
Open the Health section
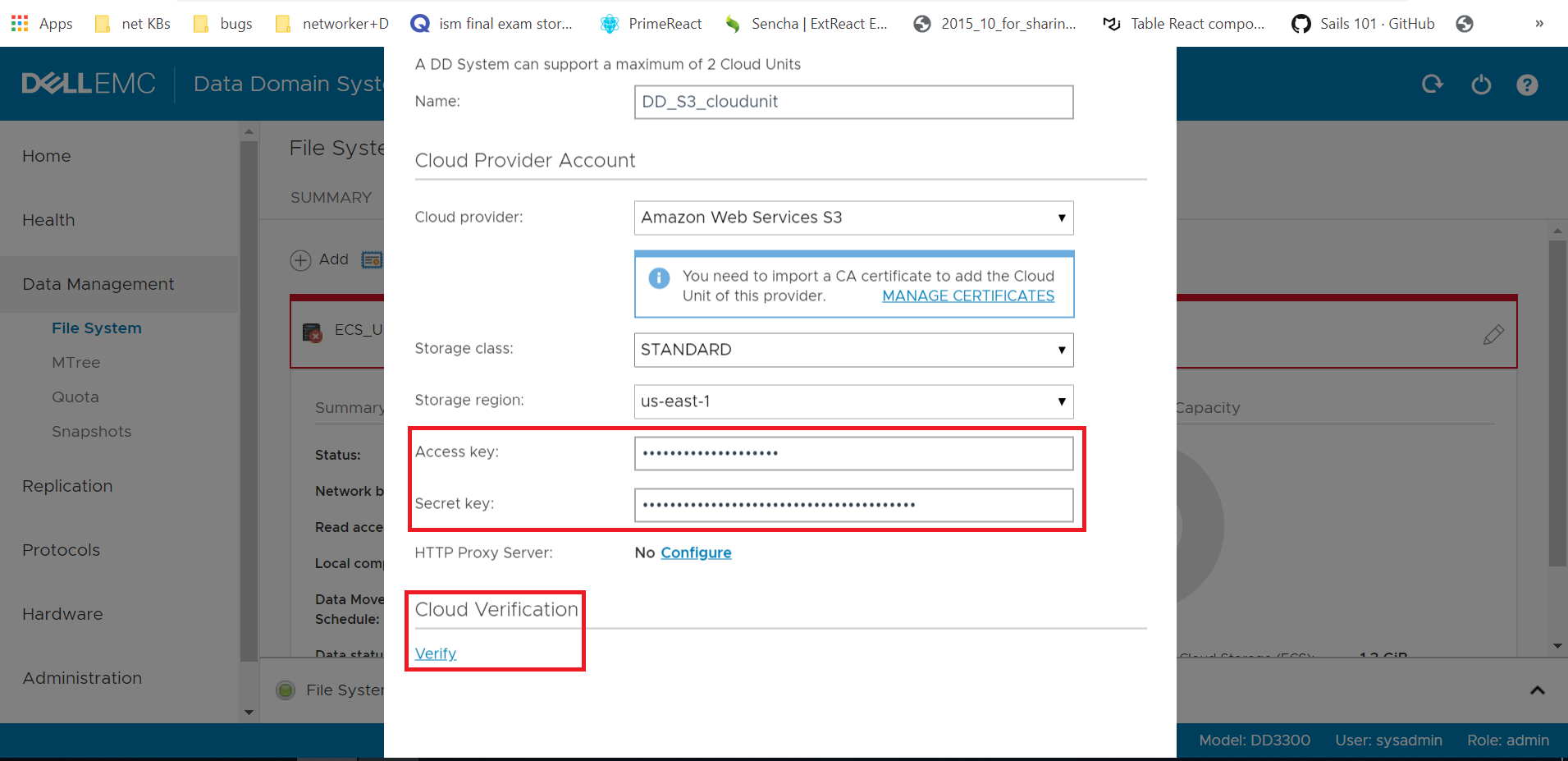(48, 220)
